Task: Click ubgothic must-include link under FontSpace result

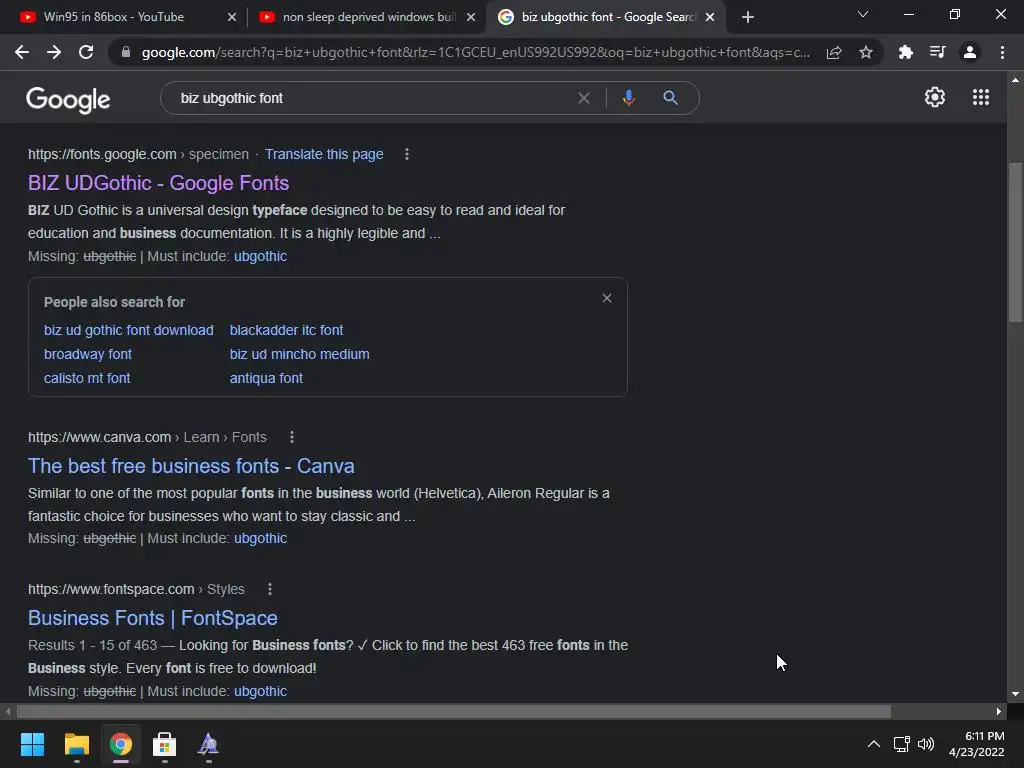Action: 261,691
